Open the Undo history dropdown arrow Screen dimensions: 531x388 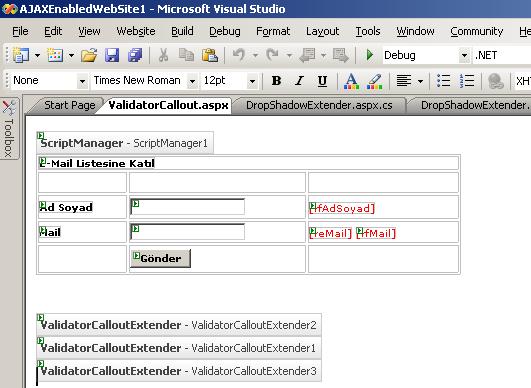click(x=255, y=55)
